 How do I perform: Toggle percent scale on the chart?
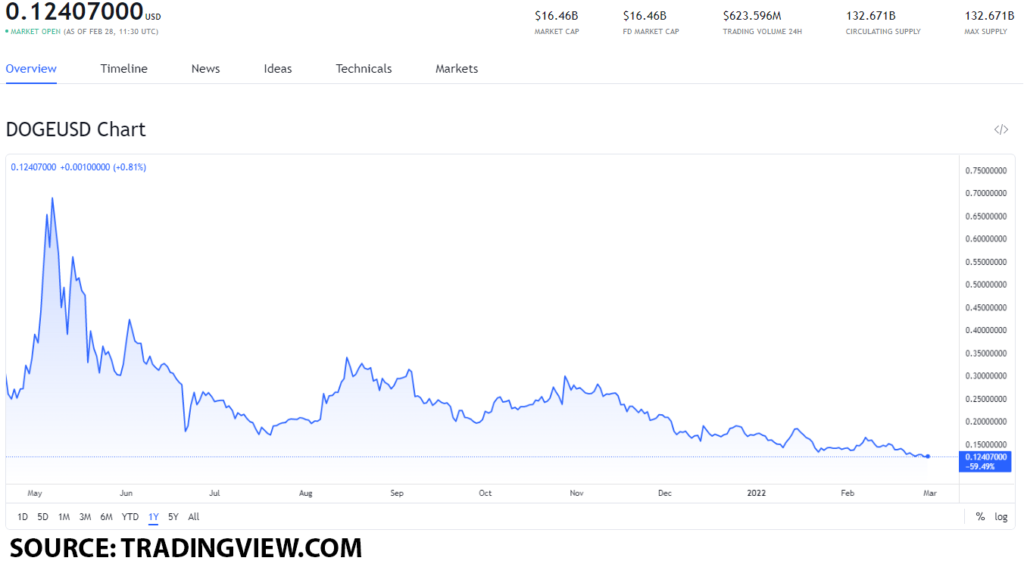pyautogui.click(x=980, y=517)
